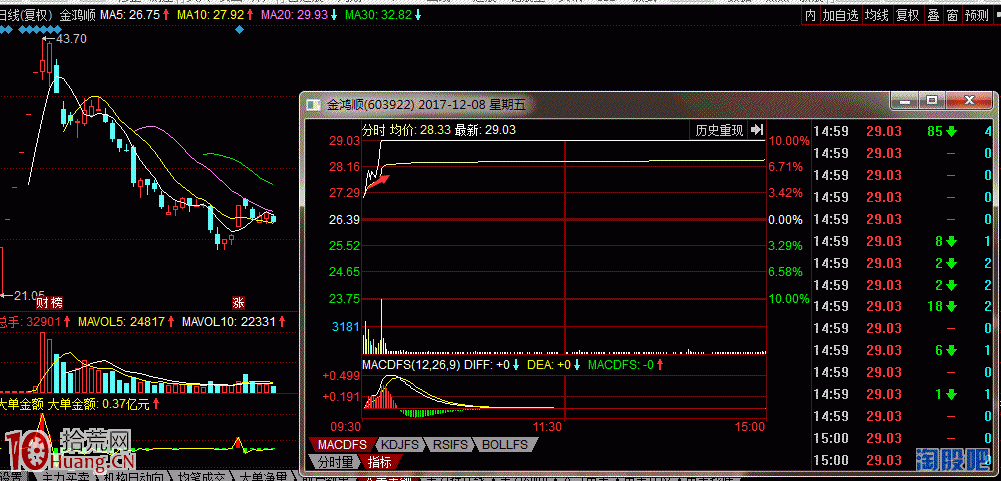Image resolution: width=1001 pixels, height=481 pixels.
Task: Click arrow icon beside 历史重现
Action: [x=757, y=130]
